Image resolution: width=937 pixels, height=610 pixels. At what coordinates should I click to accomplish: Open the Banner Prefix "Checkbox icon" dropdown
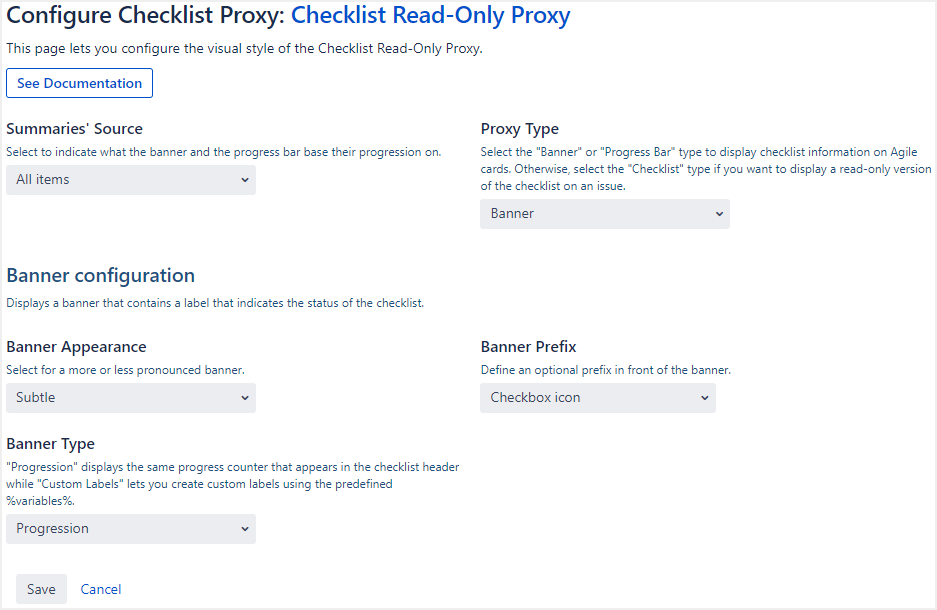pyautogui.click(x=597, y=398)
